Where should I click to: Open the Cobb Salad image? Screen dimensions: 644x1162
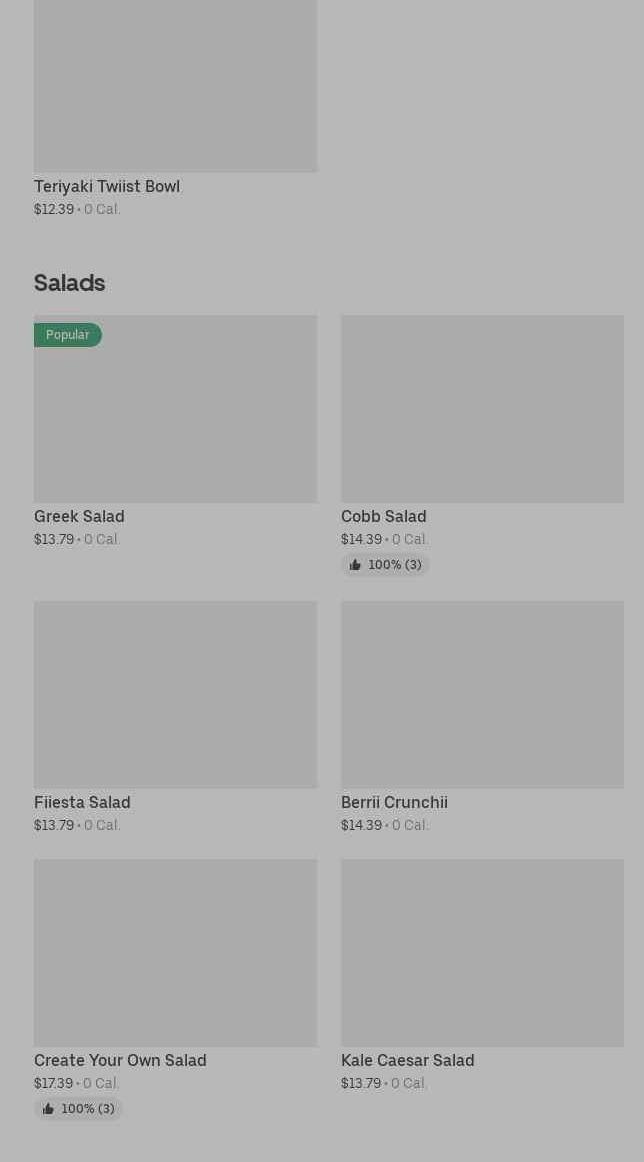click(x=482, y=409)
